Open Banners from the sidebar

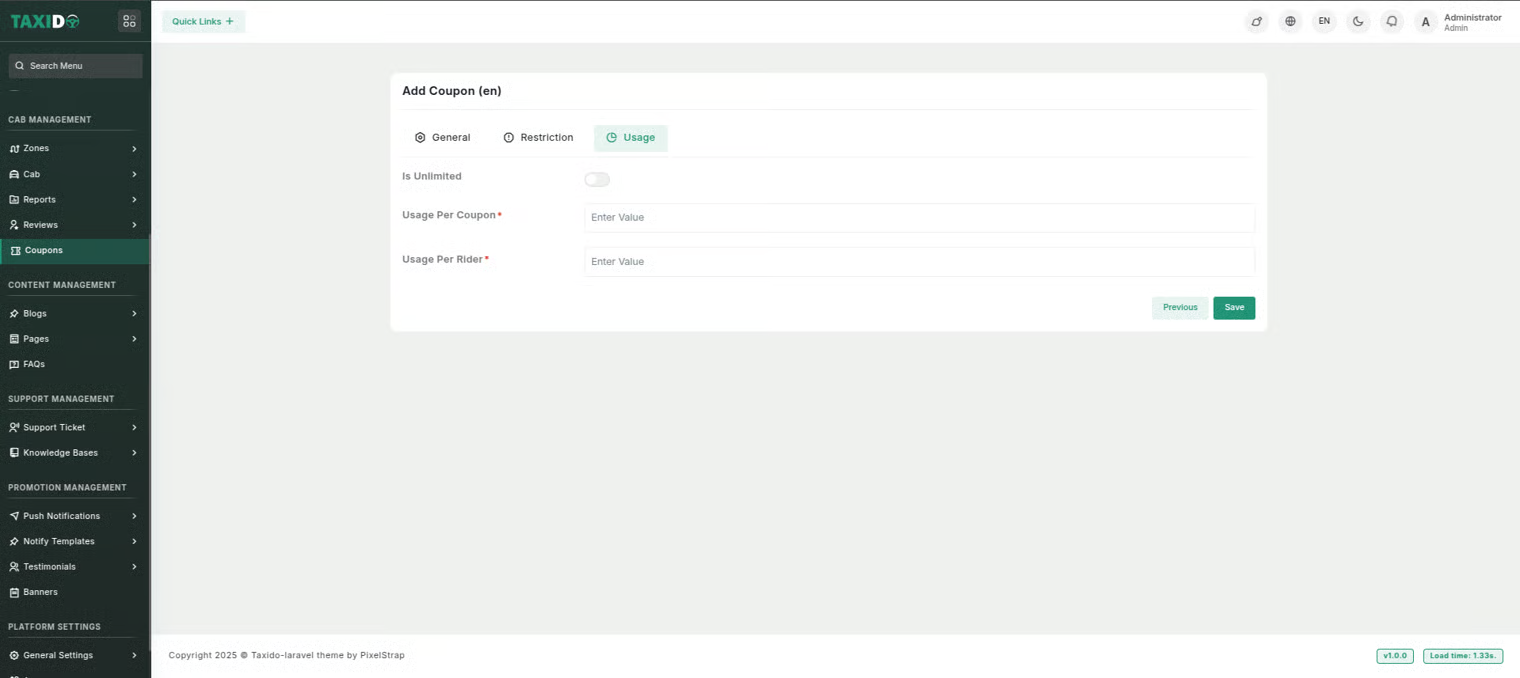point(40,592)
